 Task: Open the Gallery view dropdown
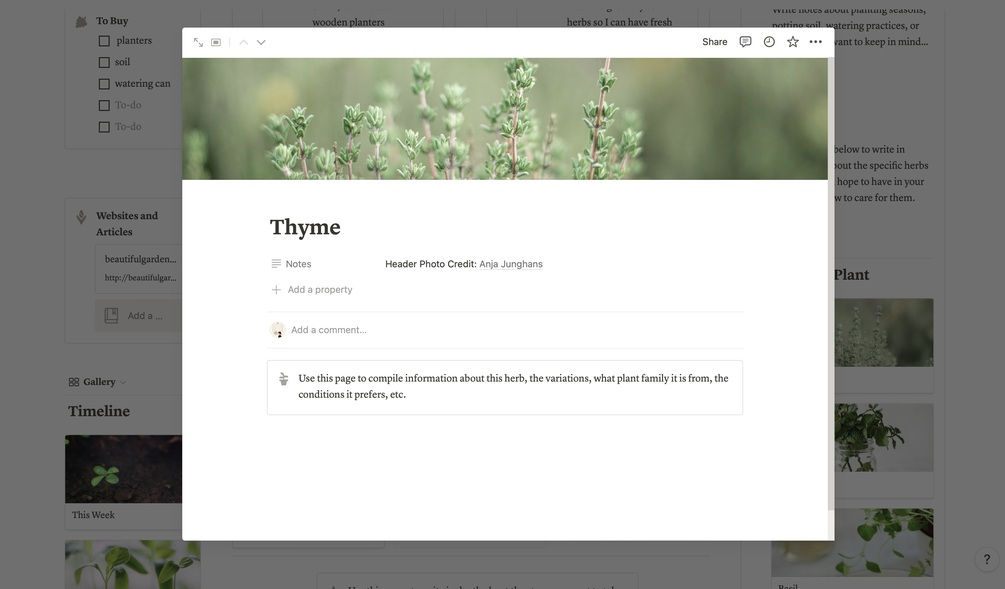pyautogui.click(x=97, y=382)
